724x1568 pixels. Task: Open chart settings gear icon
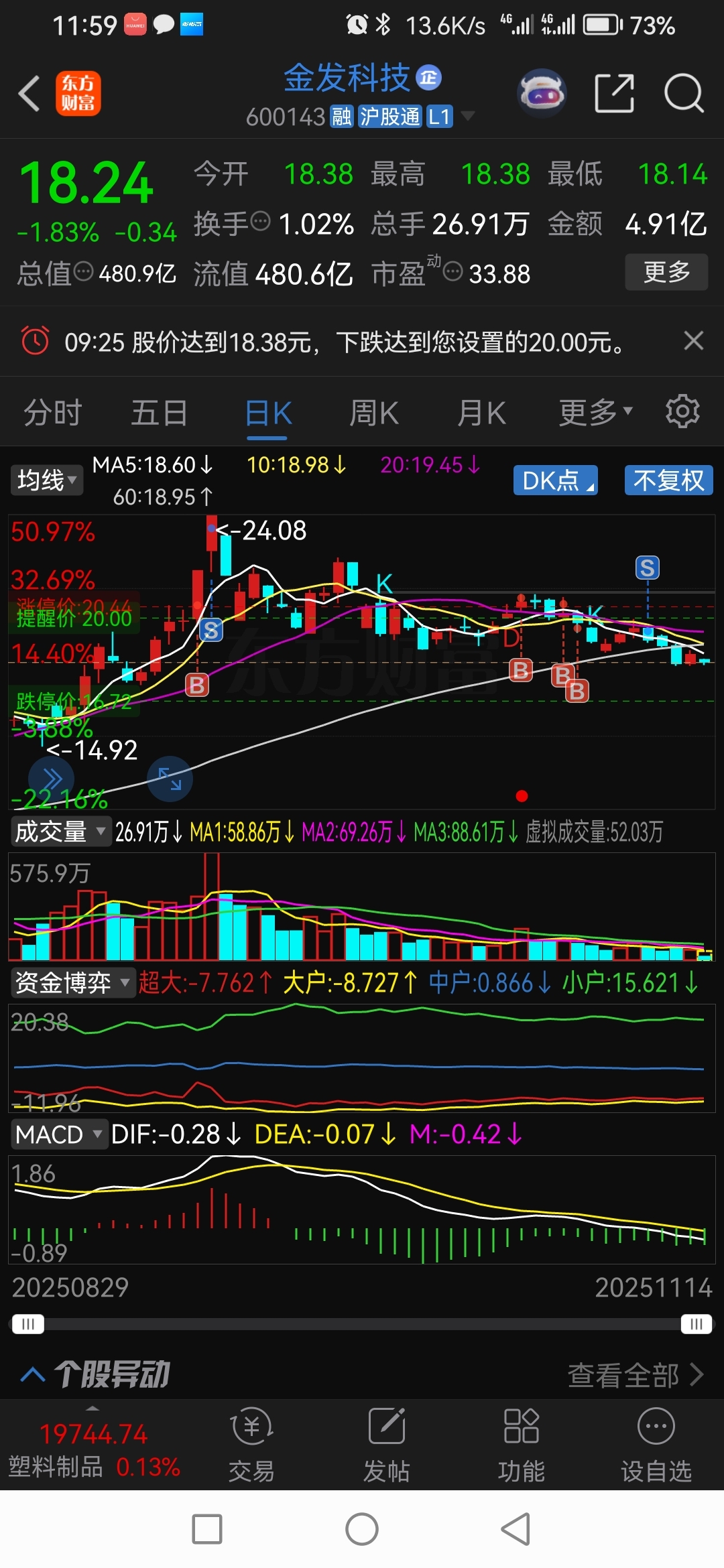(682, 411)
